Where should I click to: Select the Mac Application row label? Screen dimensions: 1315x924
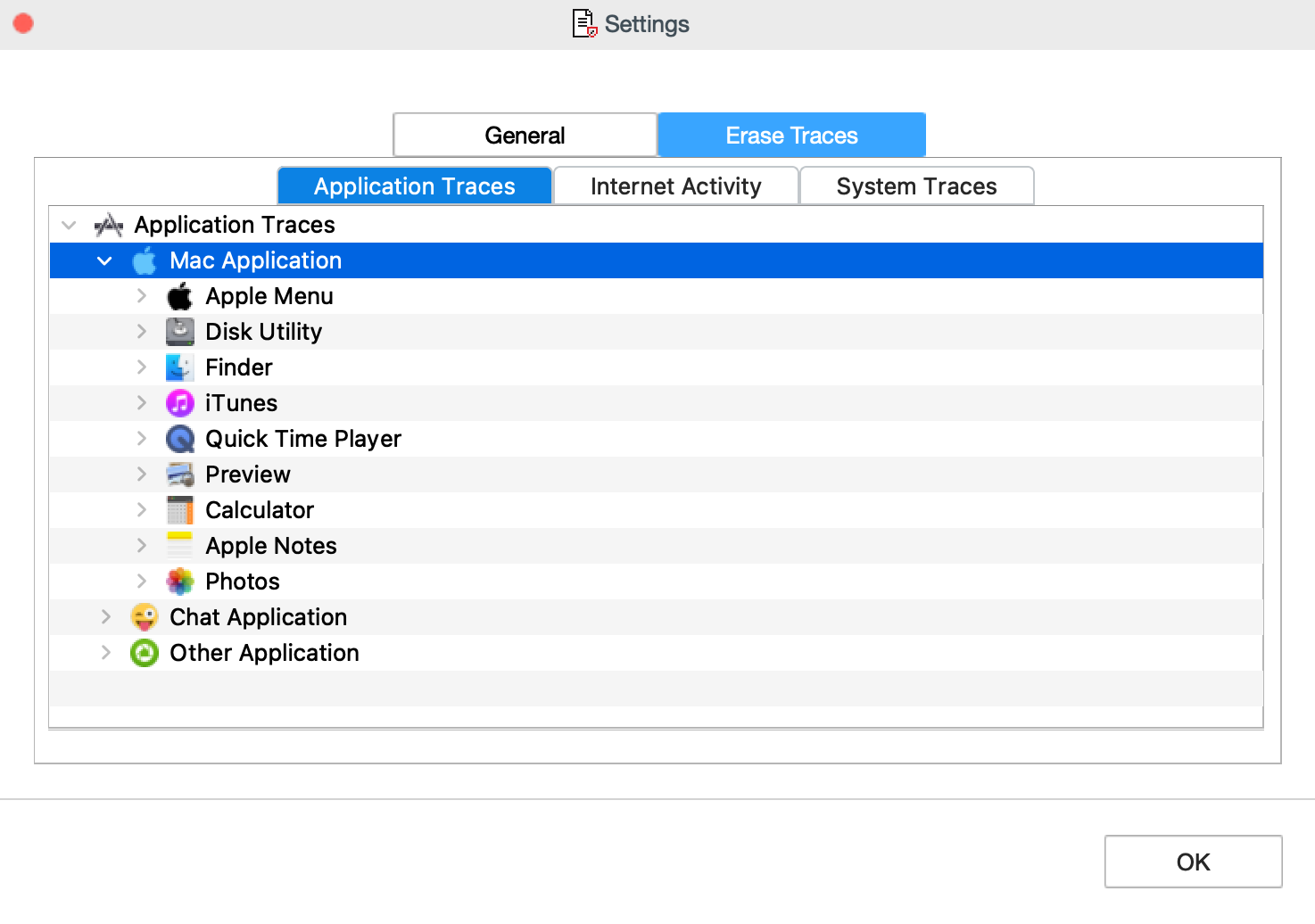tap(256, 260)
